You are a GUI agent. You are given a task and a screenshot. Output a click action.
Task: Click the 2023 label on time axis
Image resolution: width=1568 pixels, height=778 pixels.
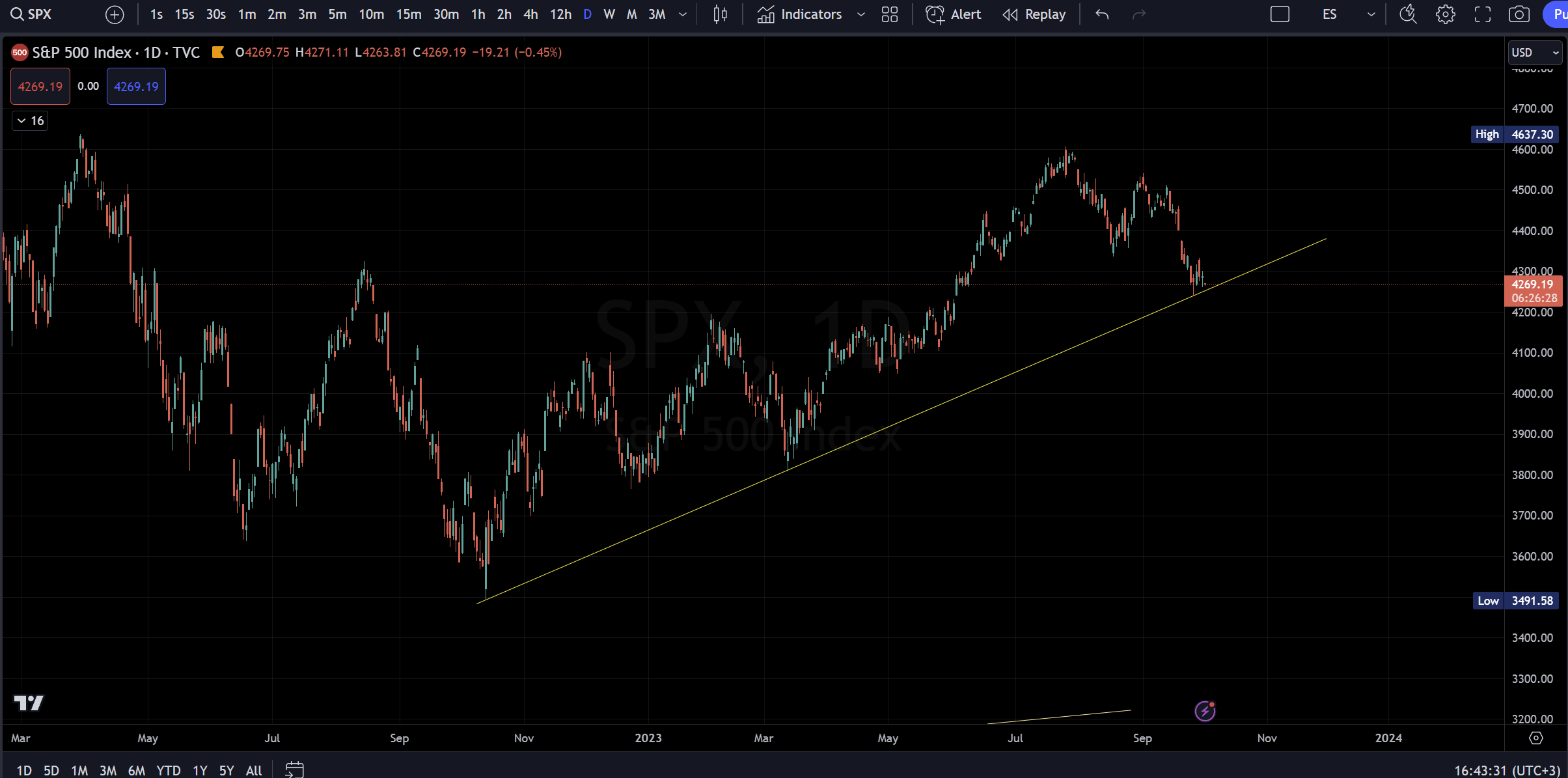648,738
